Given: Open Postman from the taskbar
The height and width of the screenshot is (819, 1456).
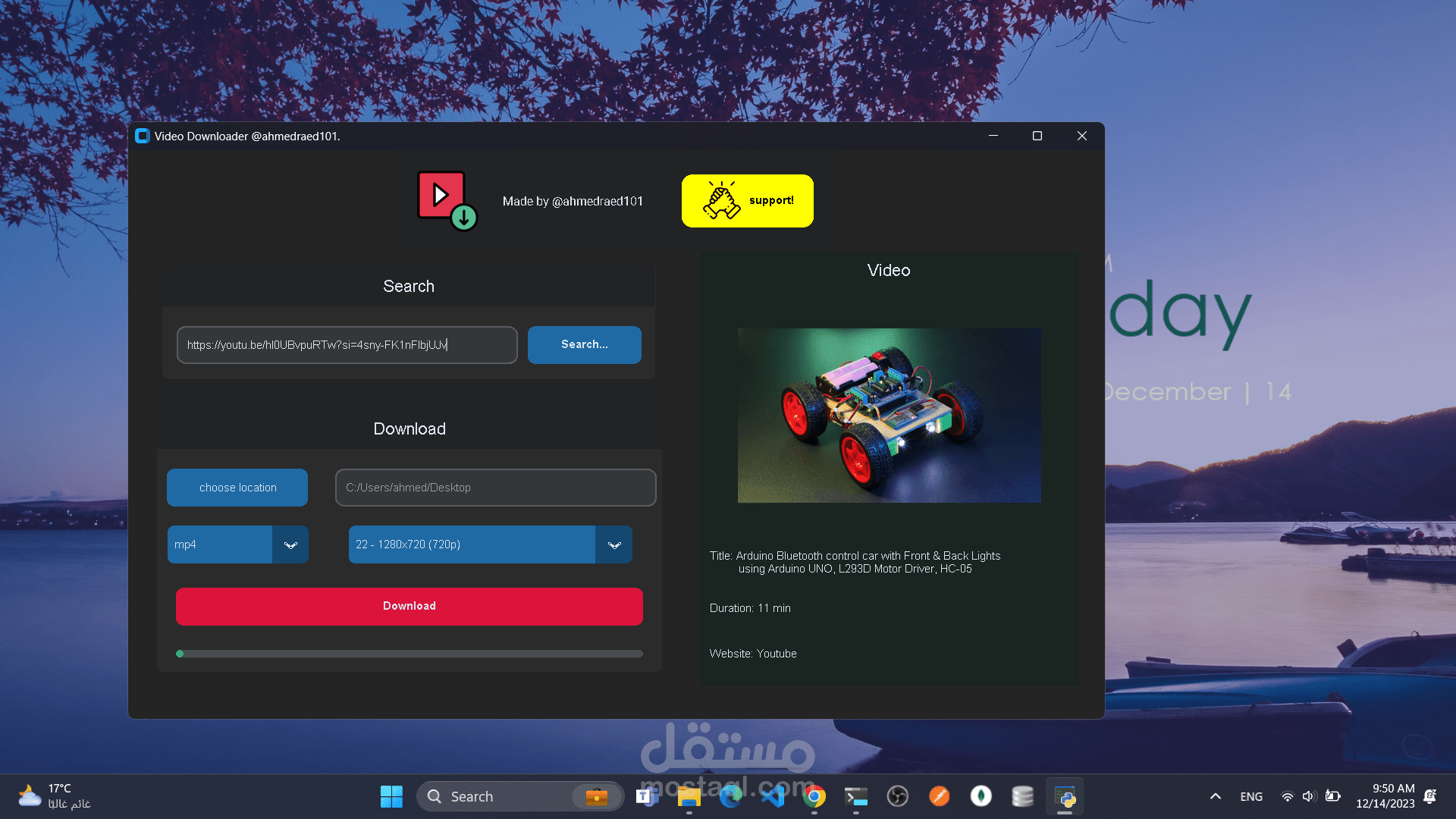Looking at the screenshot, I should (x=939, y=796).
